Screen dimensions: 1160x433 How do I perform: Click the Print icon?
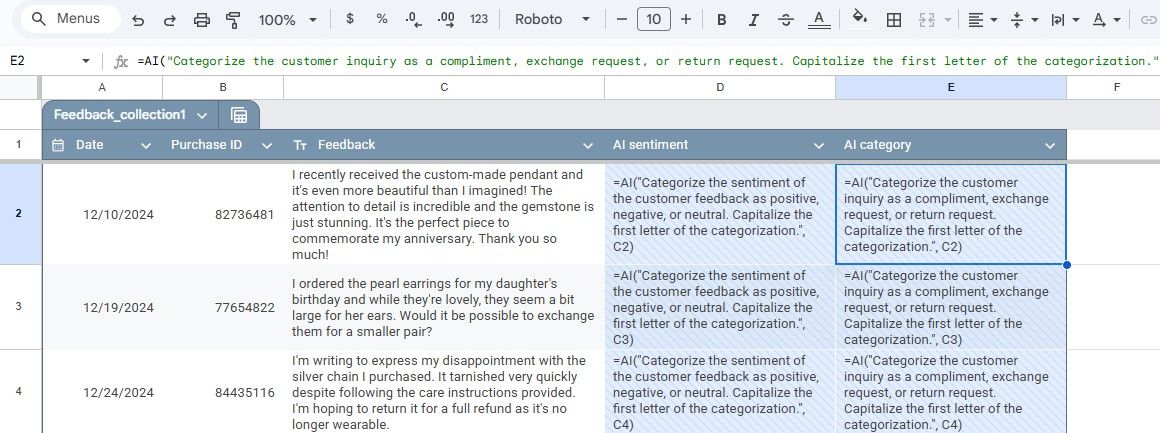coord(201,20)
